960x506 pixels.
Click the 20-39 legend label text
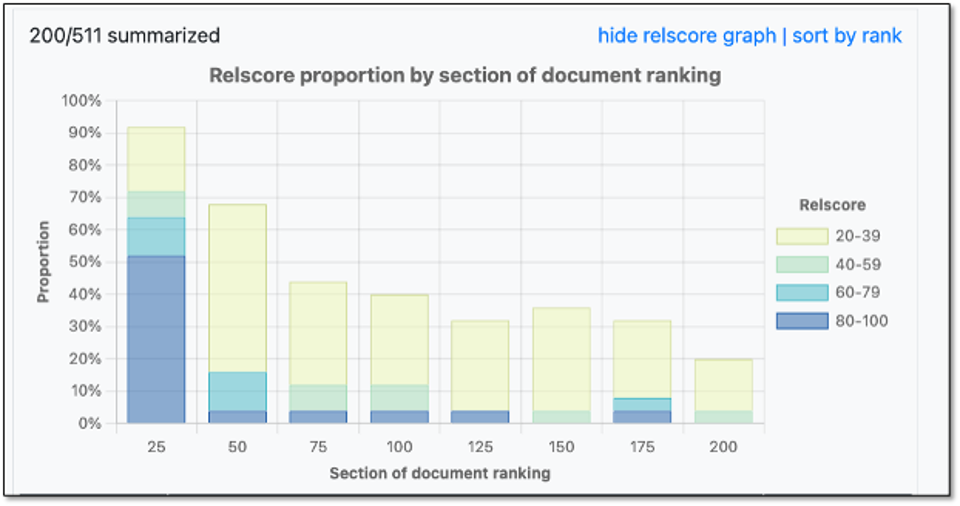pyautogui.click(x=859, y=236)
